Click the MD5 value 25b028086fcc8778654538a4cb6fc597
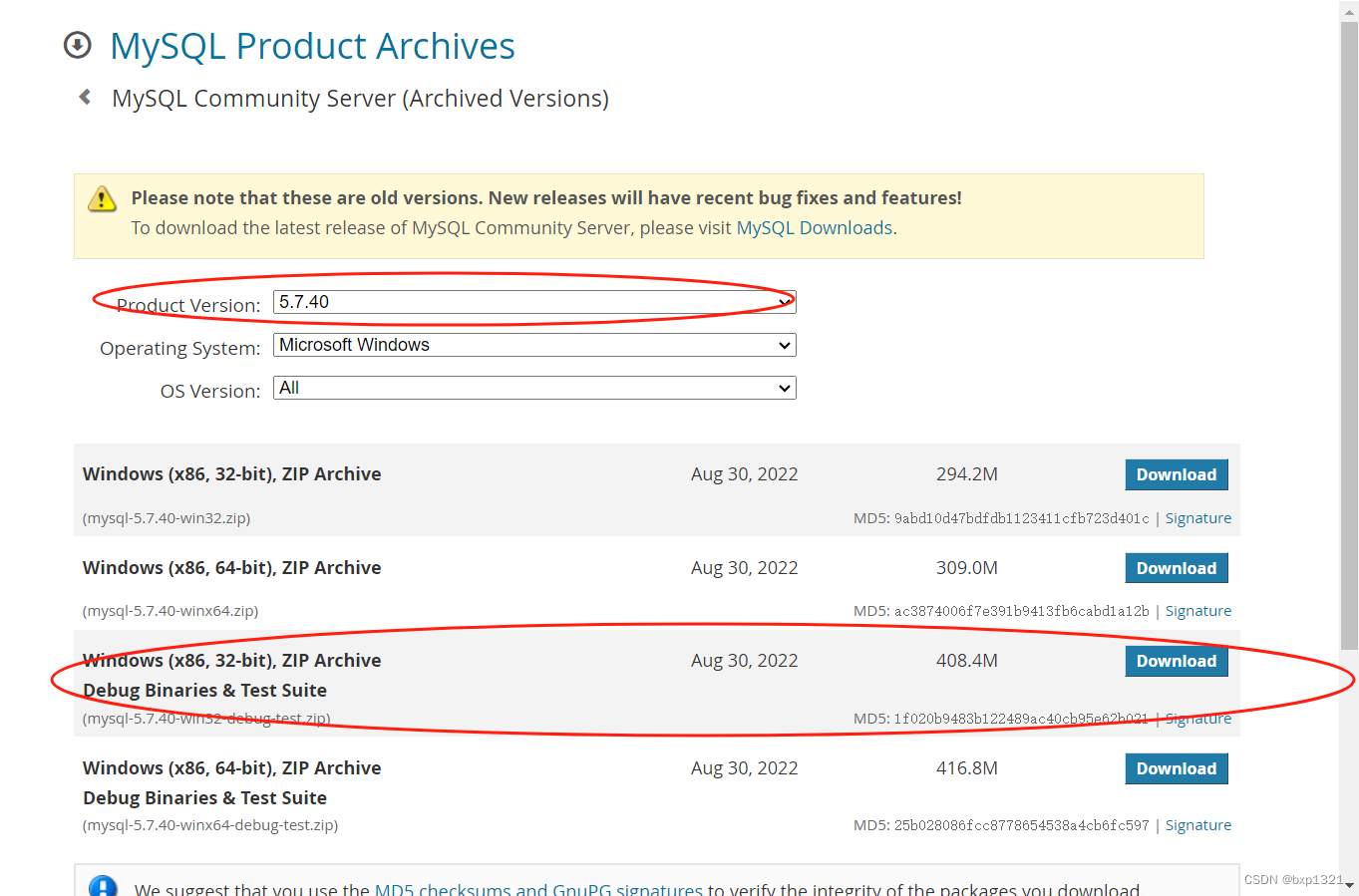The height and width of the screenshot is (896, 1359). [1021, 826]
